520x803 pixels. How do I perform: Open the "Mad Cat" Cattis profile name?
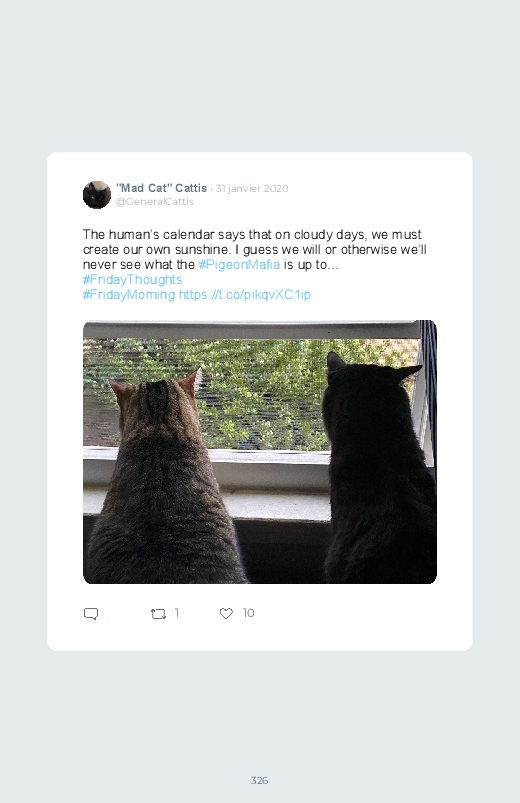click(161, 188)
